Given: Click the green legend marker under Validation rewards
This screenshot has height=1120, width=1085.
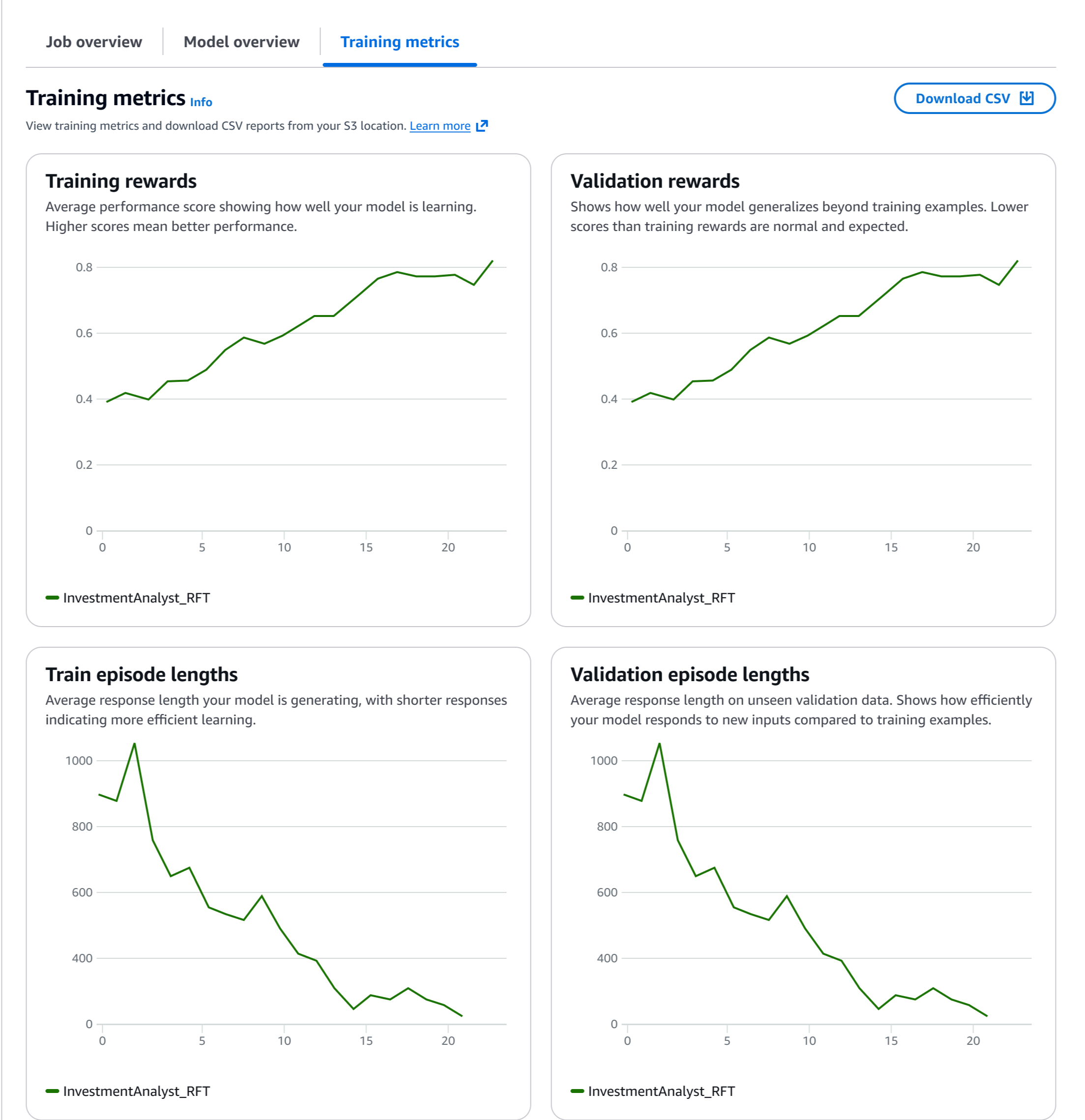Looking at the screenshot, I should coord(577,598).
